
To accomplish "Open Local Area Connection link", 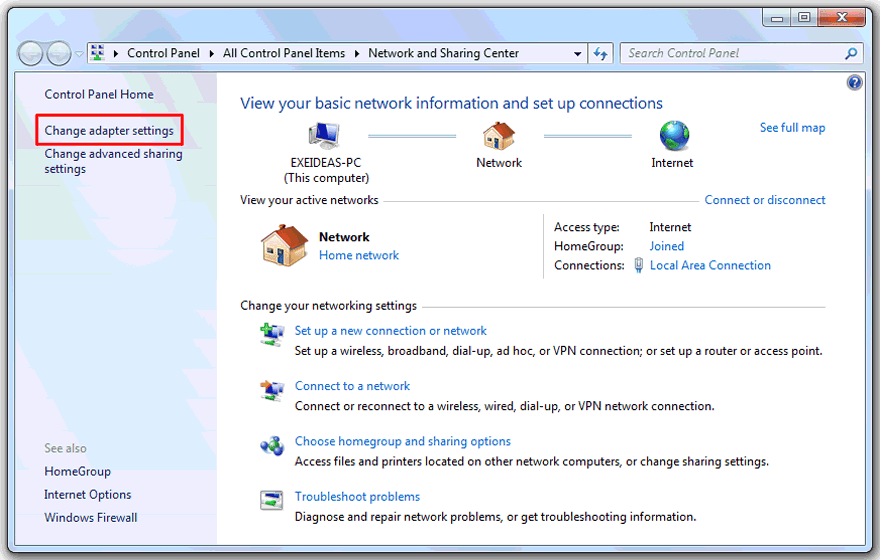I will pos(710,265).
